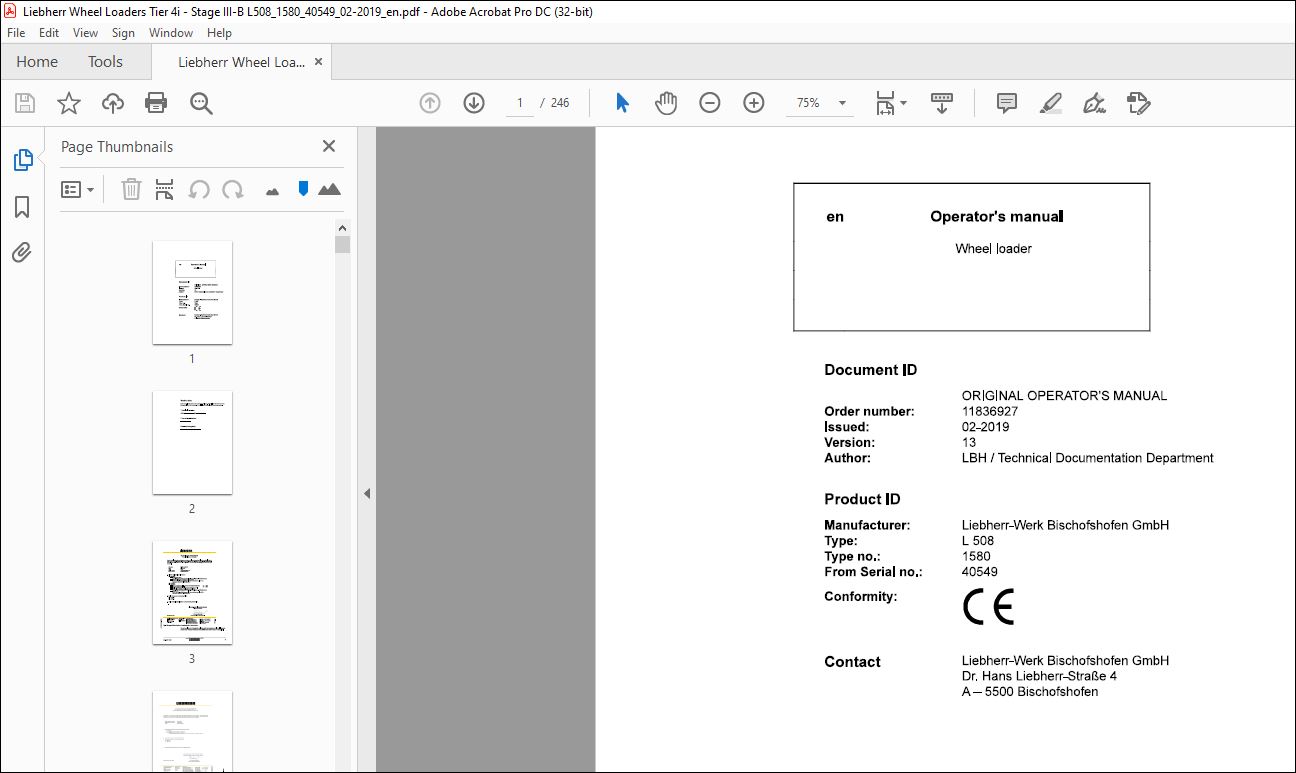Open the fit page width tool
The width and height of the screenshot is (1296, 773).
(885, 103)
